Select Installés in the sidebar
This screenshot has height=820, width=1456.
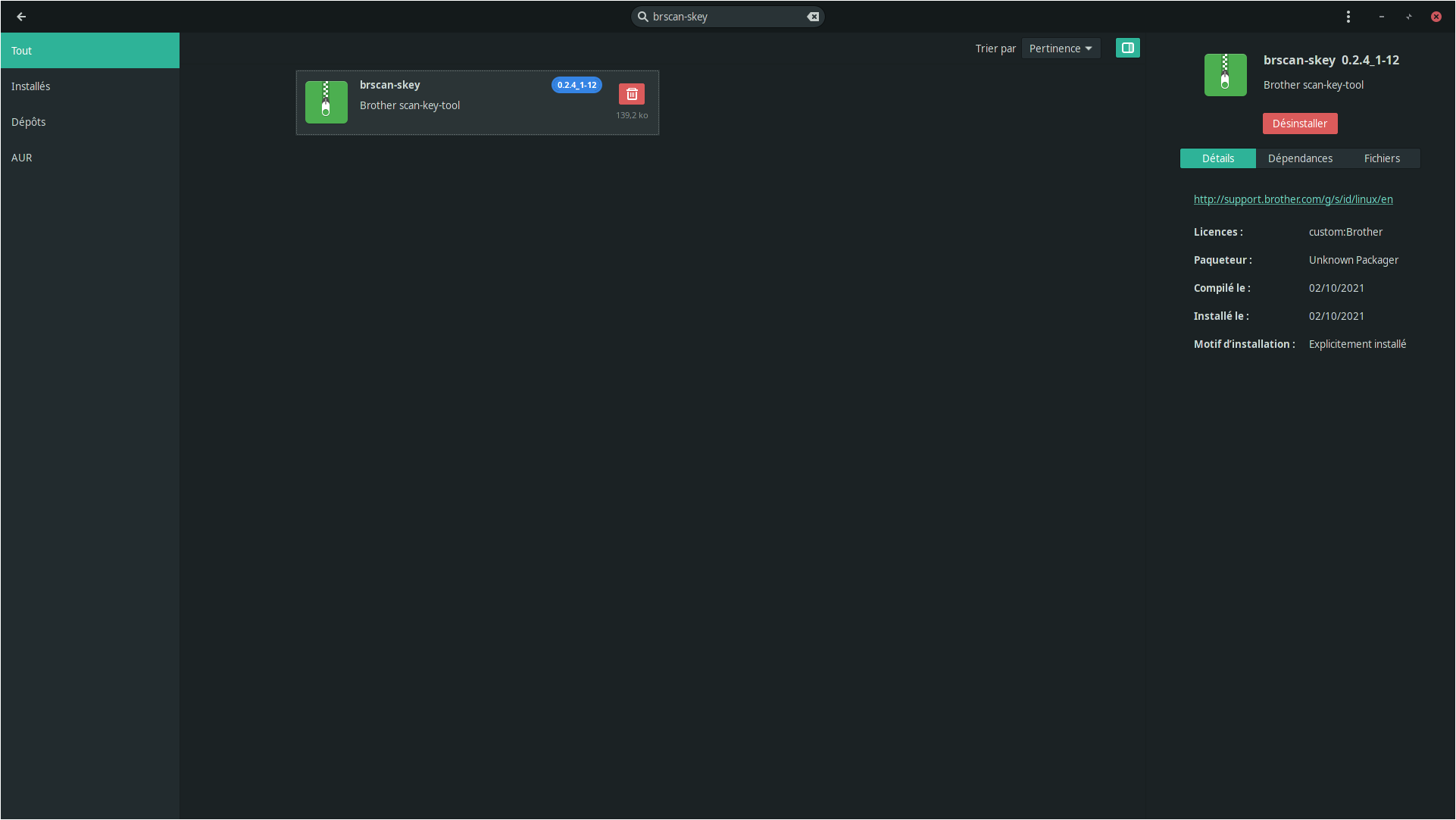click(x=31, y=86)
